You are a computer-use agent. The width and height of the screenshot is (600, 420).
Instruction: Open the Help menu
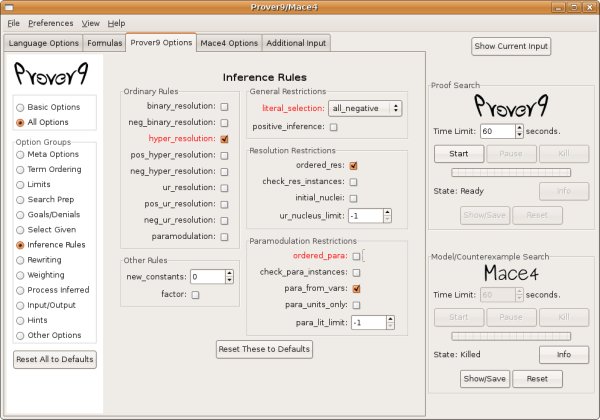tap(116, 23)
